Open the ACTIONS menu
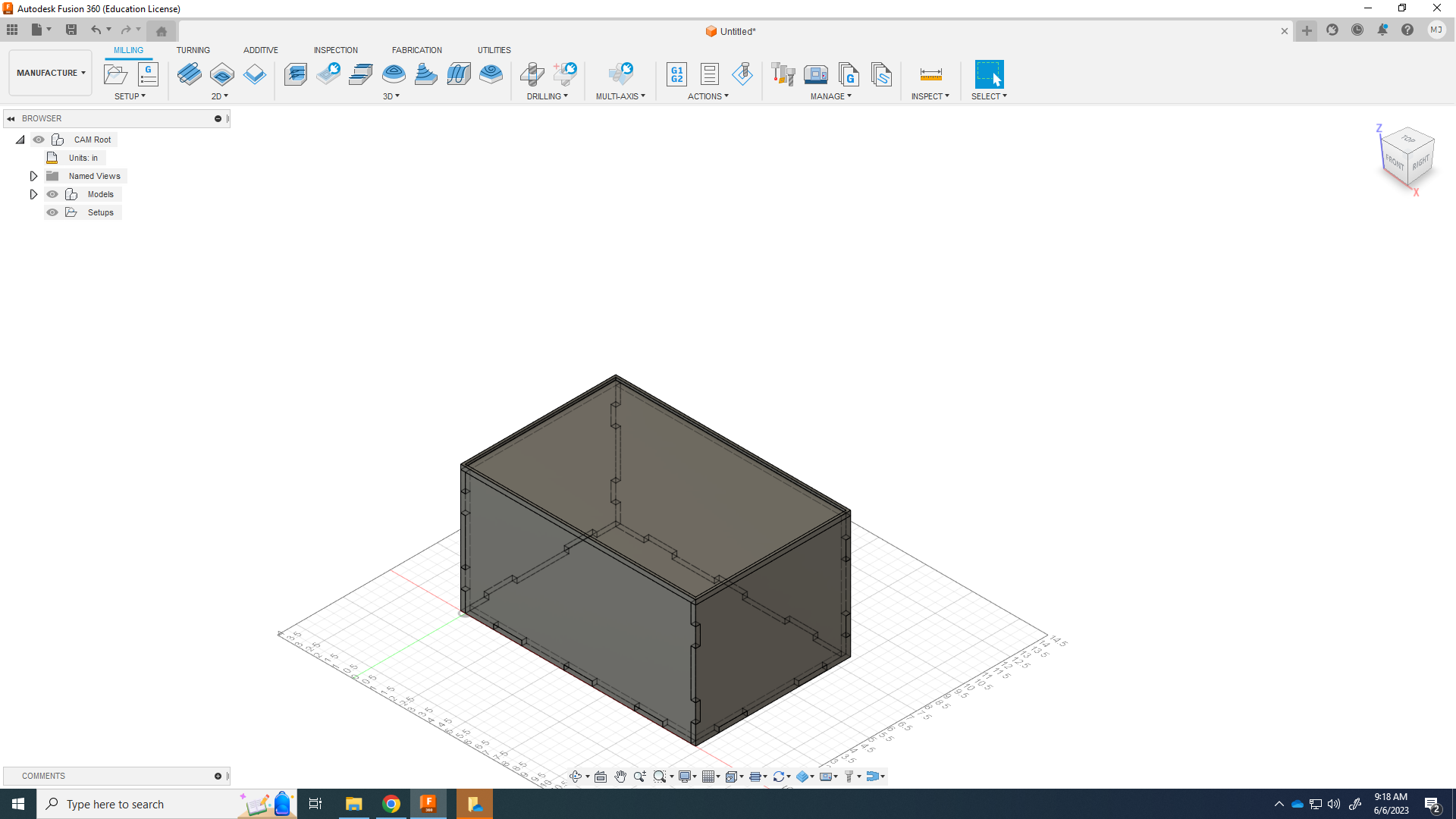The width and height of the screenshot is (1456, 819). (708, 96)
